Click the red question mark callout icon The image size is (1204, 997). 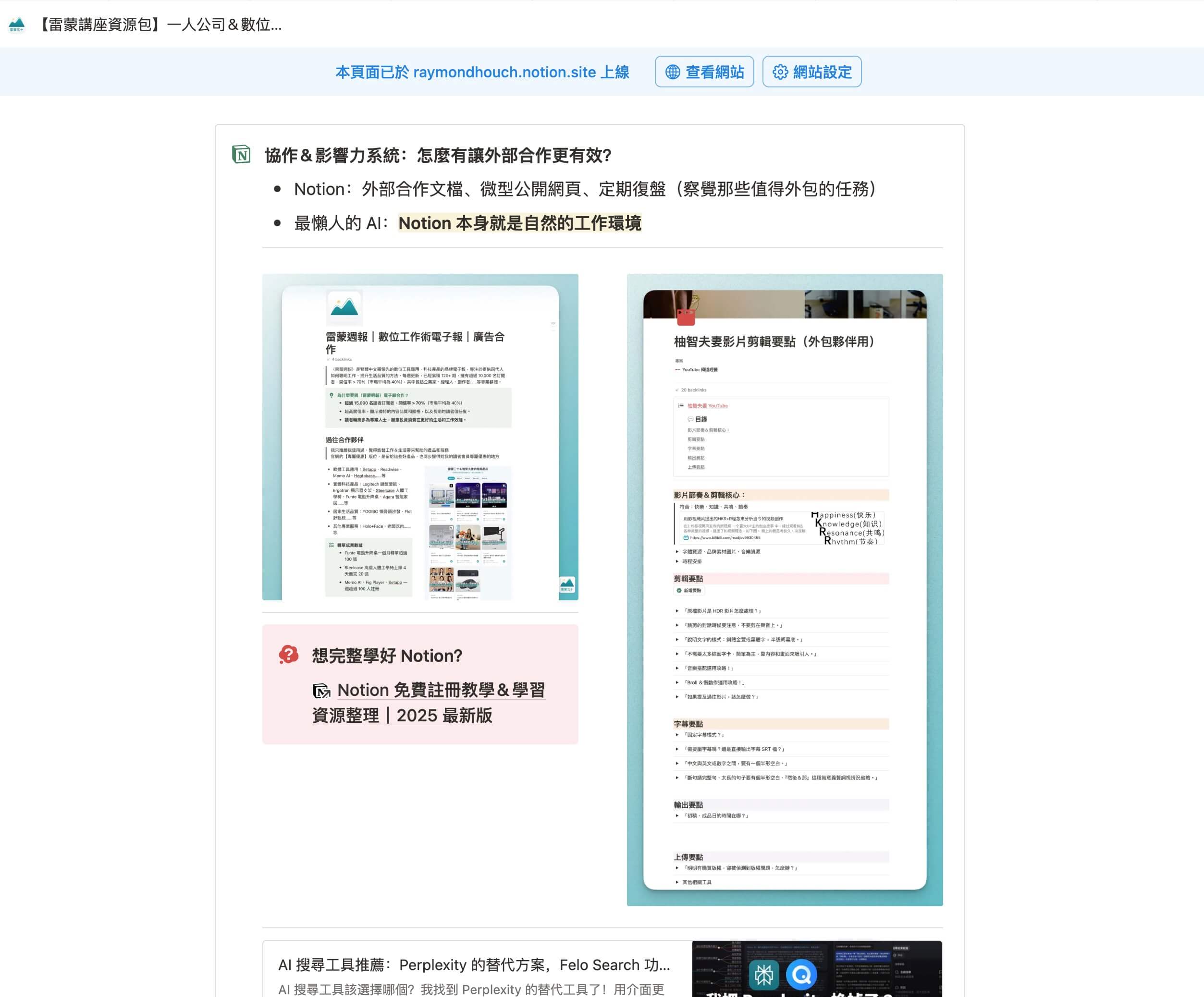(289, 655)
